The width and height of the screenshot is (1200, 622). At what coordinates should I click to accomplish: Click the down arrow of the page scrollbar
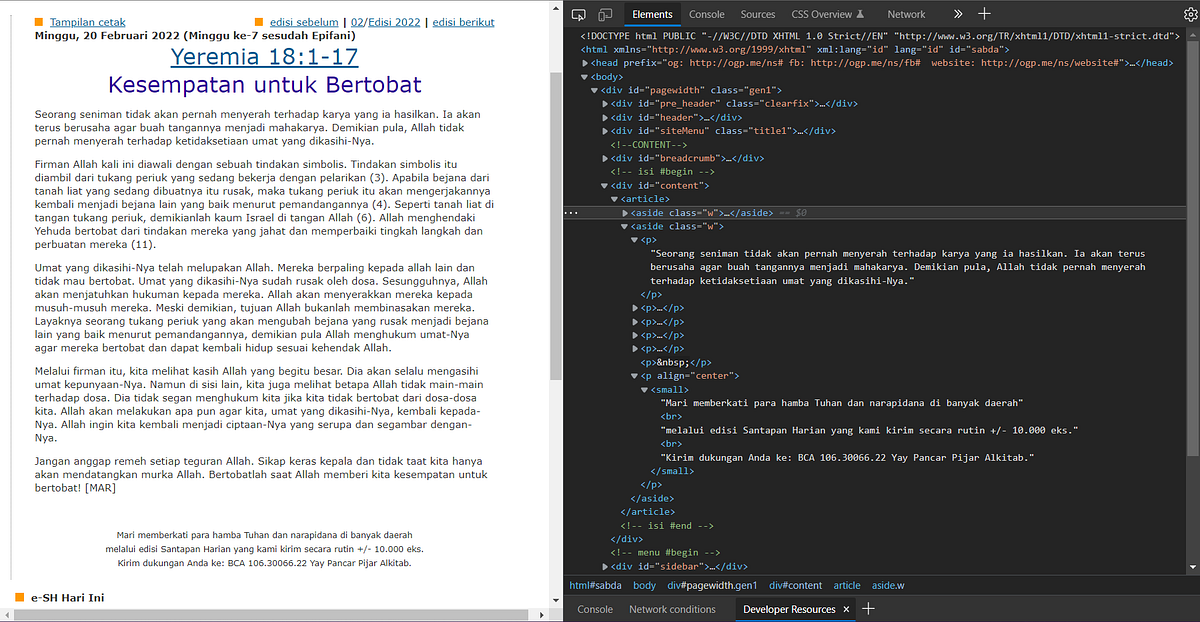point(557,601)
